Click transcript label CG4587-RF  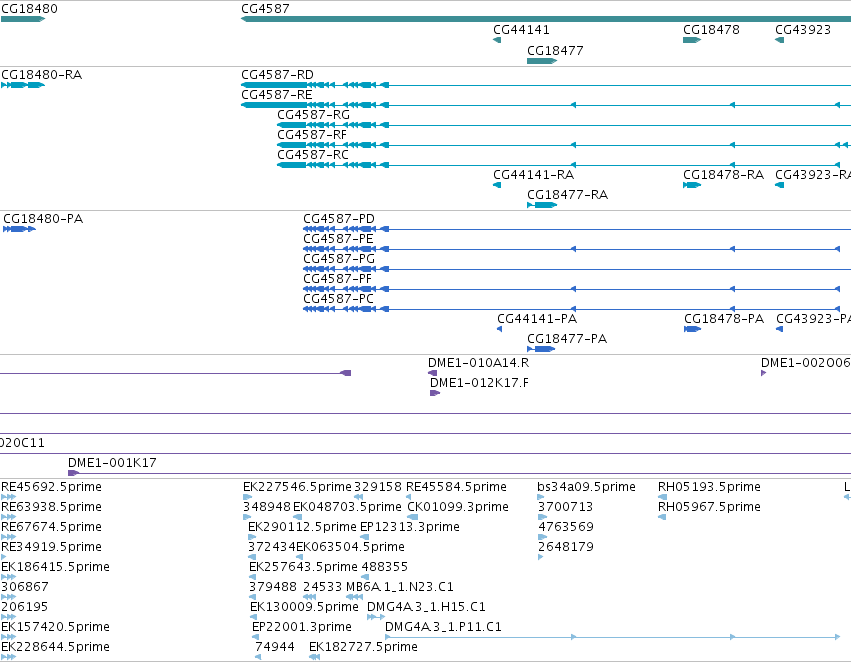point(312,135)
